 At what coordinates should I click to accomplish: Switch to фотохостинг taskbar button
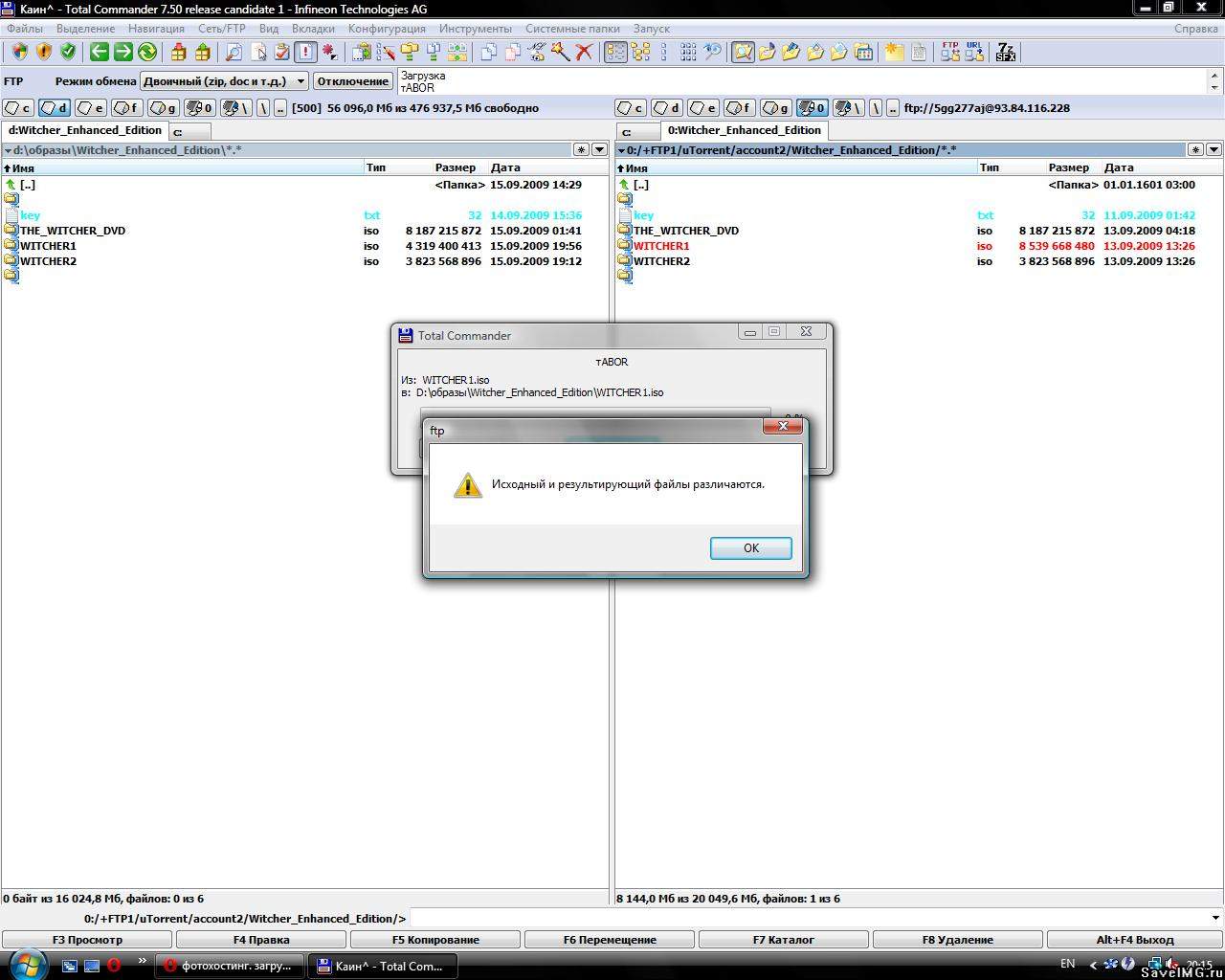coord(230,966)
